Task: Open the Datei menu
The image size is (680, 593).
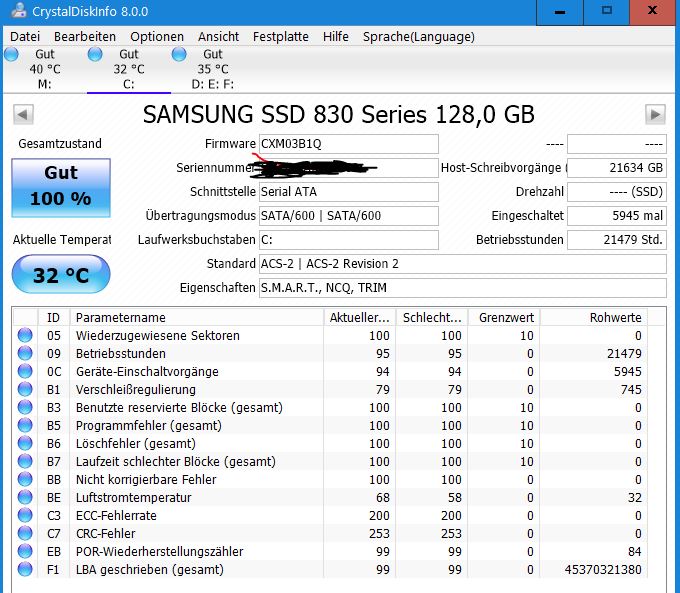Action: pos(25,37)
